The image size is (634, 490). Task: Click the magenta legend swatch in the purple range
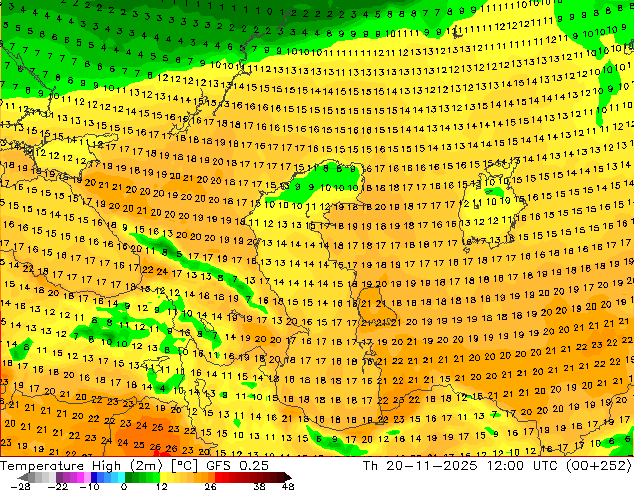[80, 477]
